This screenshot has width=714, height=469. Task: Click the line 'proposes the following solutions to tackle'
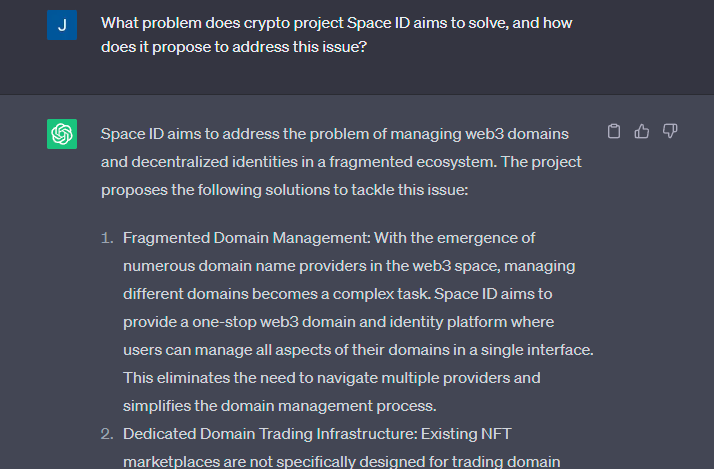pyautogui.click(x=285, y=190)
